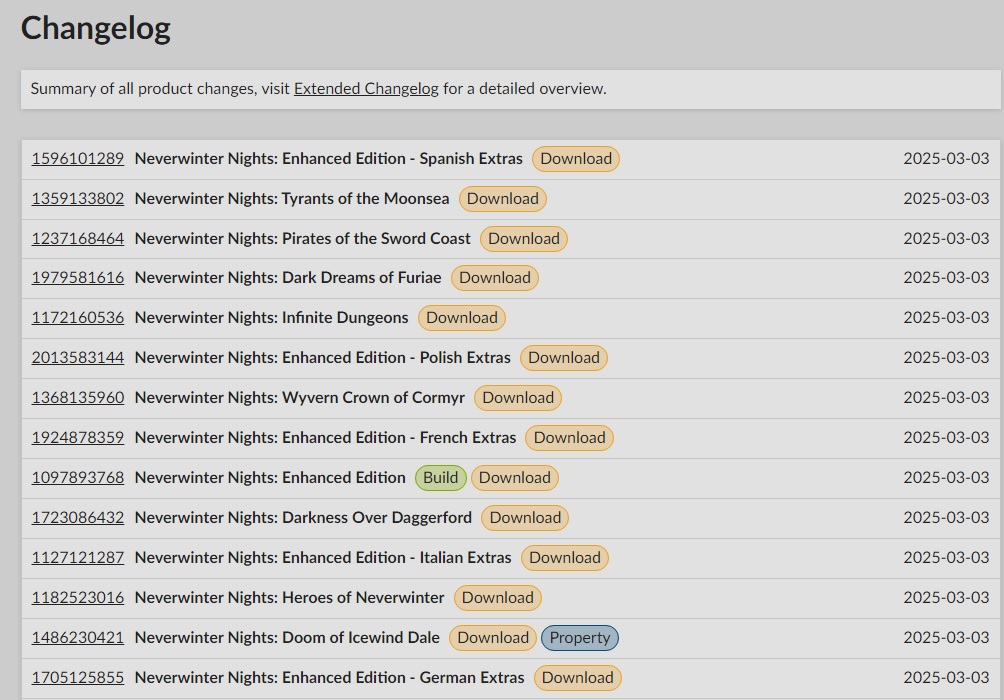Click Download badge for Dark Dreams of Furiae
The width and height of the screenshot is (1004, 700).
[495, 278]
